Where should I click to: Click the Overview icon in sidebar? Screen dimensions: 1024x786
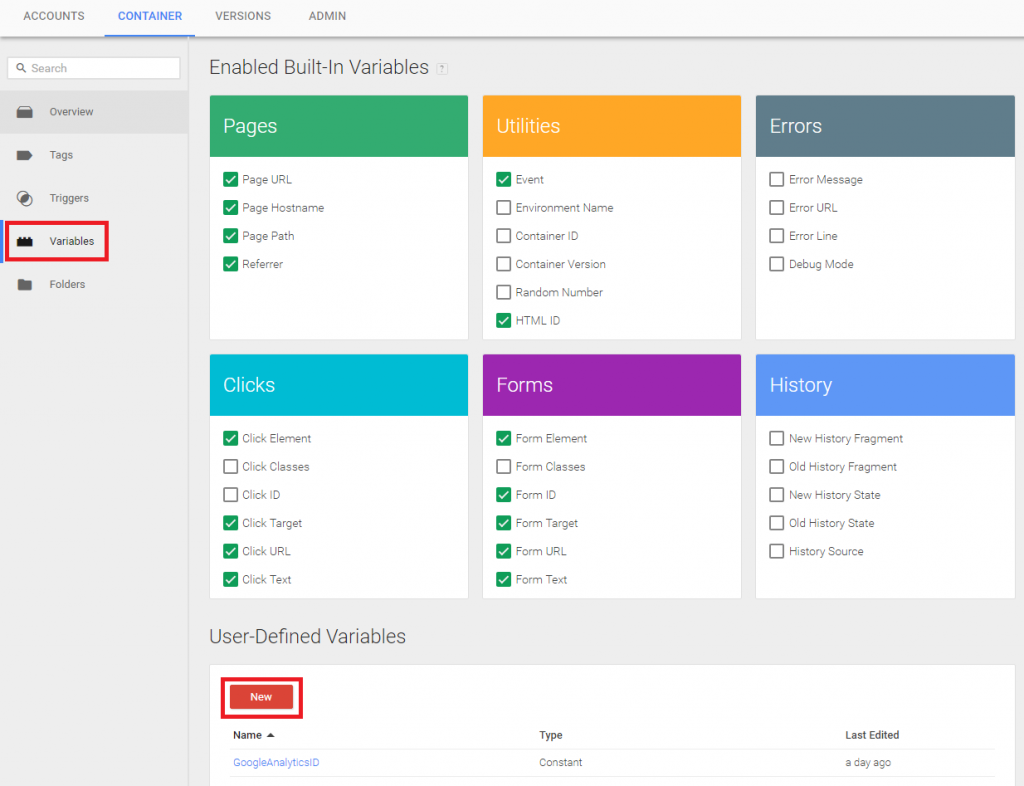[x=25, y=112]
